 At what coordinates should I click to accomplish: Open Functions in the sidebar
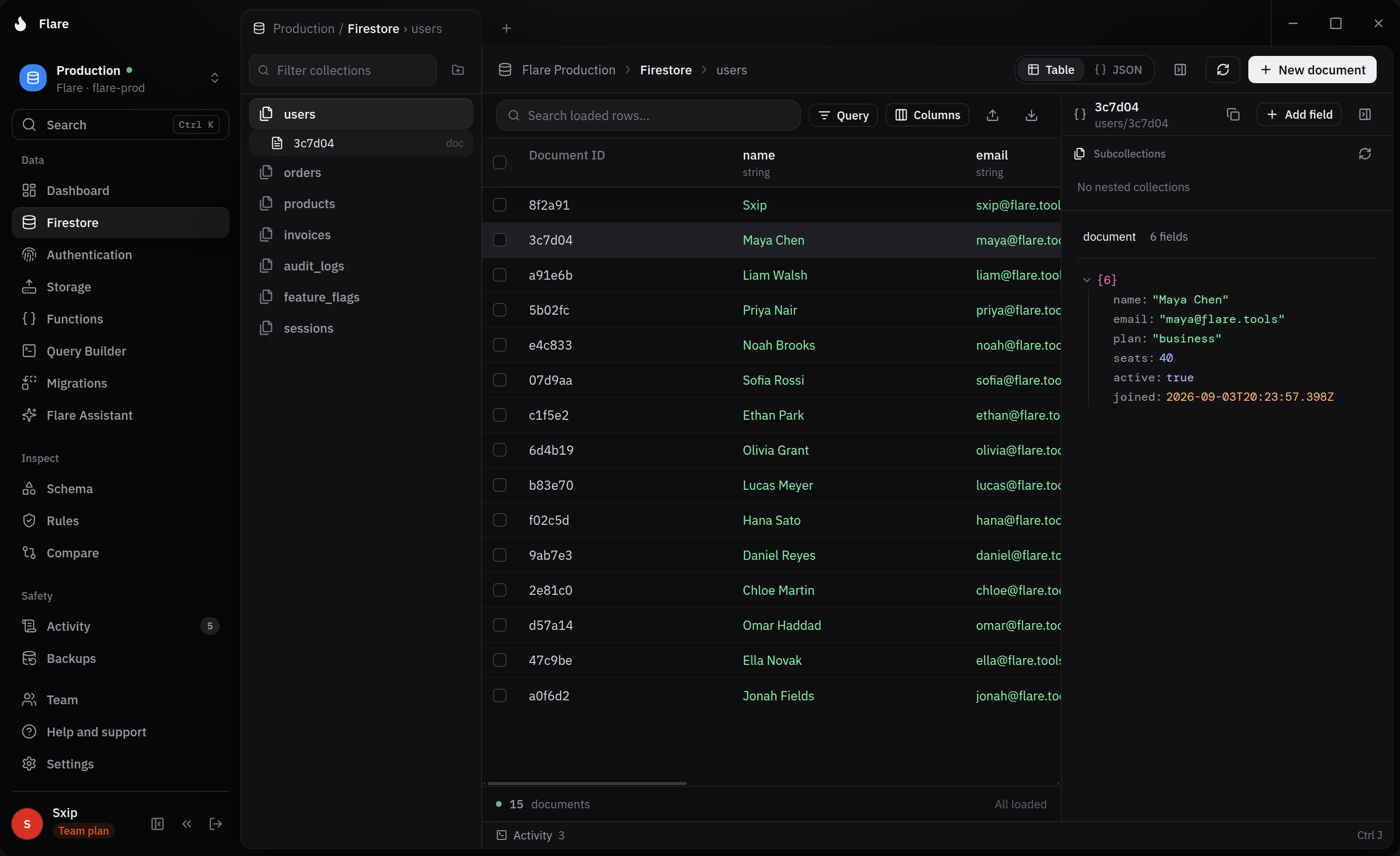point(121,319)
